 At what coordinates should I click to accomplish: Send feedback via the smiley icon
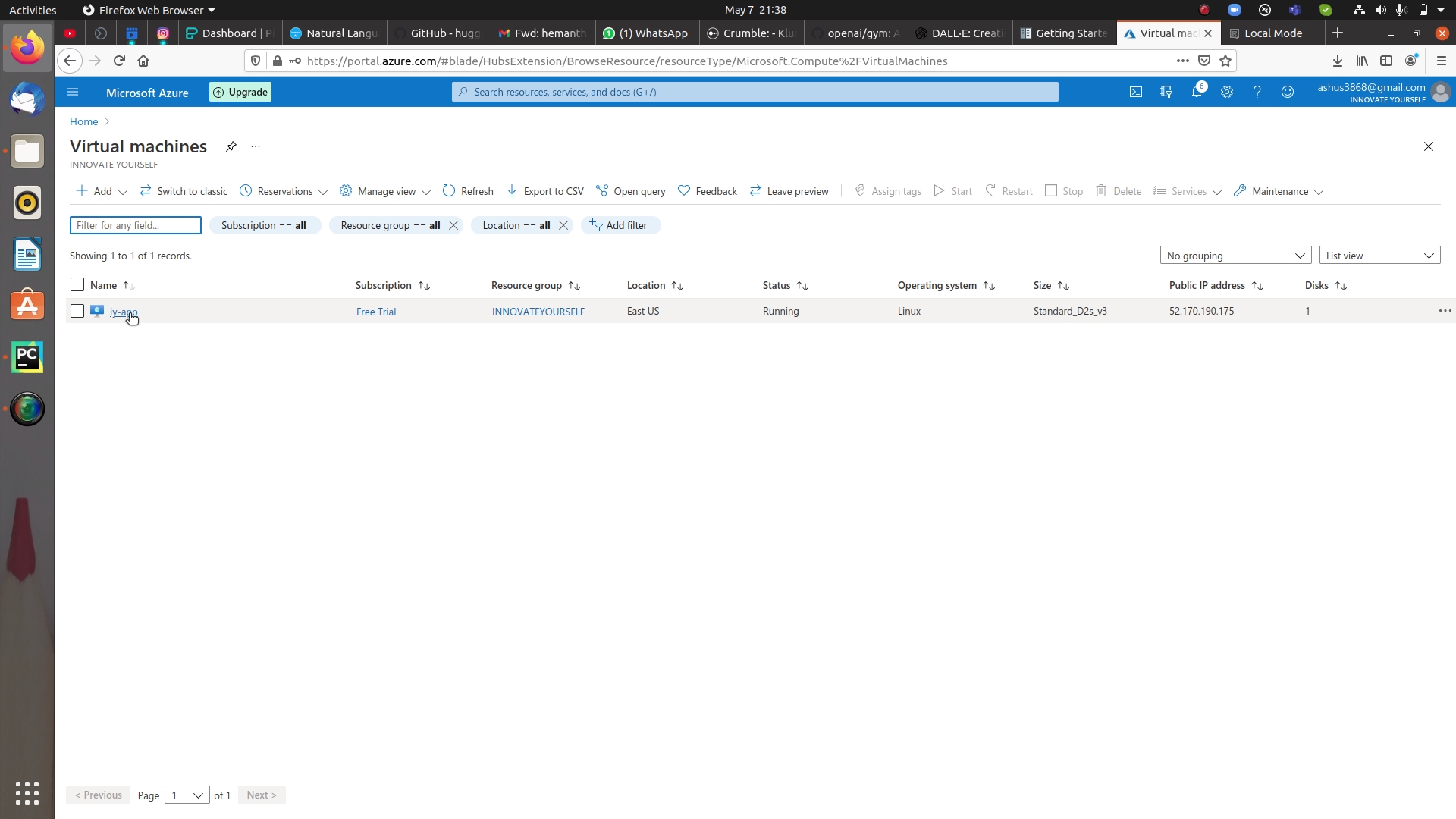pos(1288,92)
